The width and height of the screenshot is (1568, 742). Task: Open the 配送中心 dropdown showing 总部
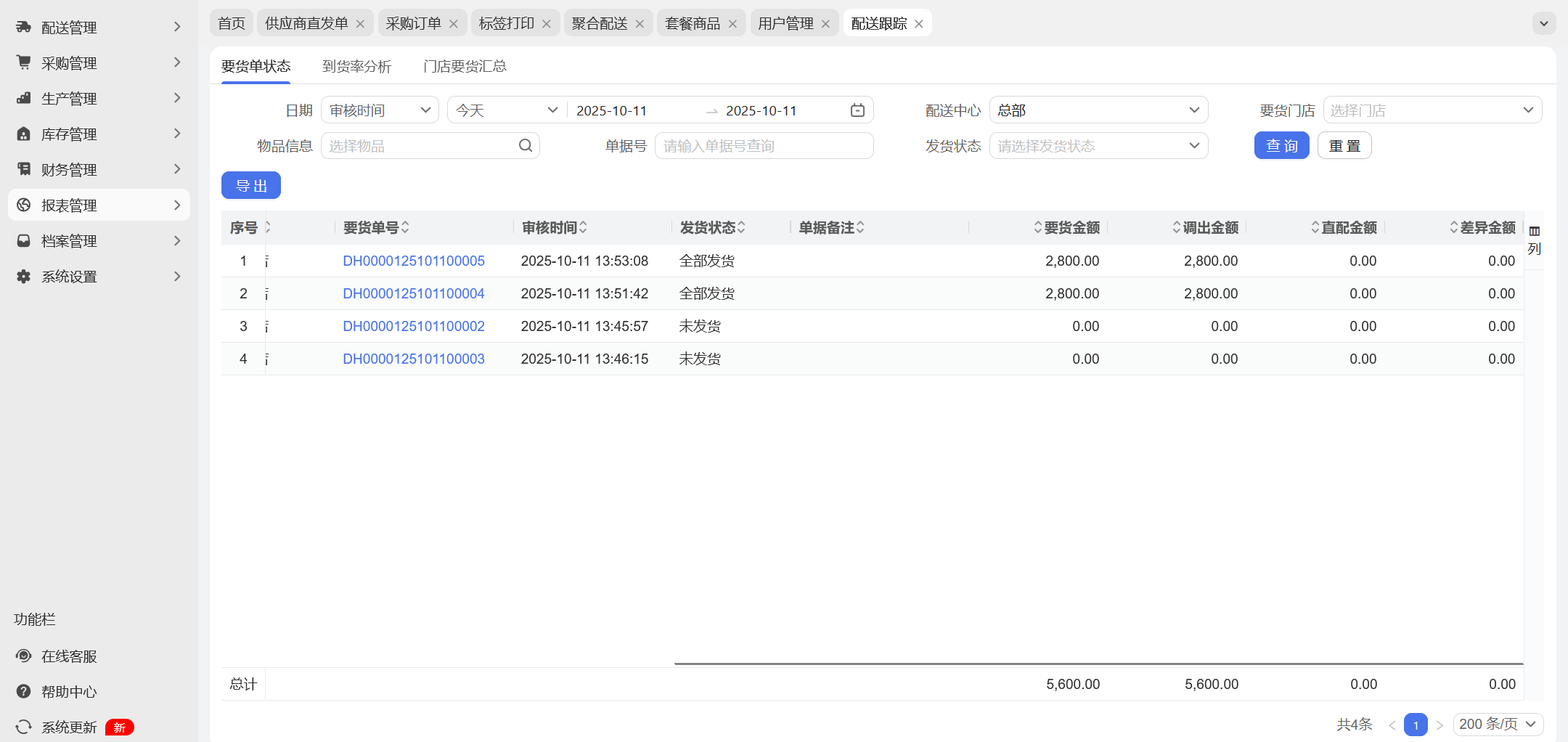click(1098, 110)
